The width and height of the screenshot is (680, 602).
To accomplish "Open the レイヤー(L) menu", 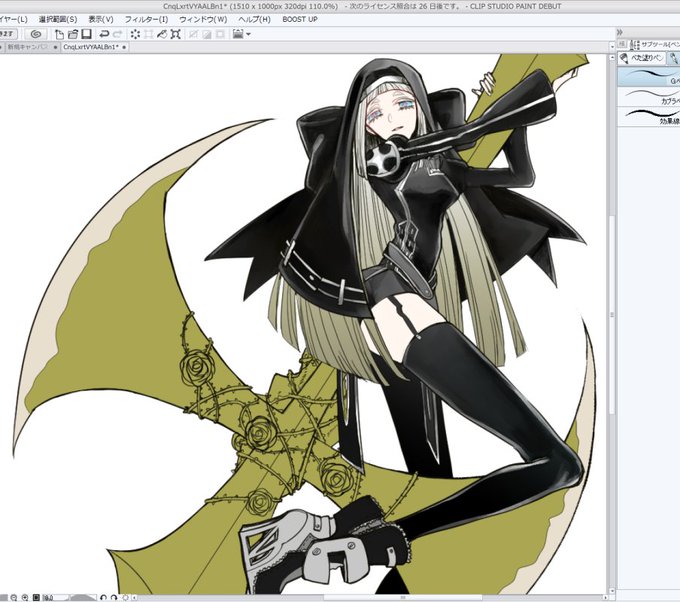I will (13, 20).
